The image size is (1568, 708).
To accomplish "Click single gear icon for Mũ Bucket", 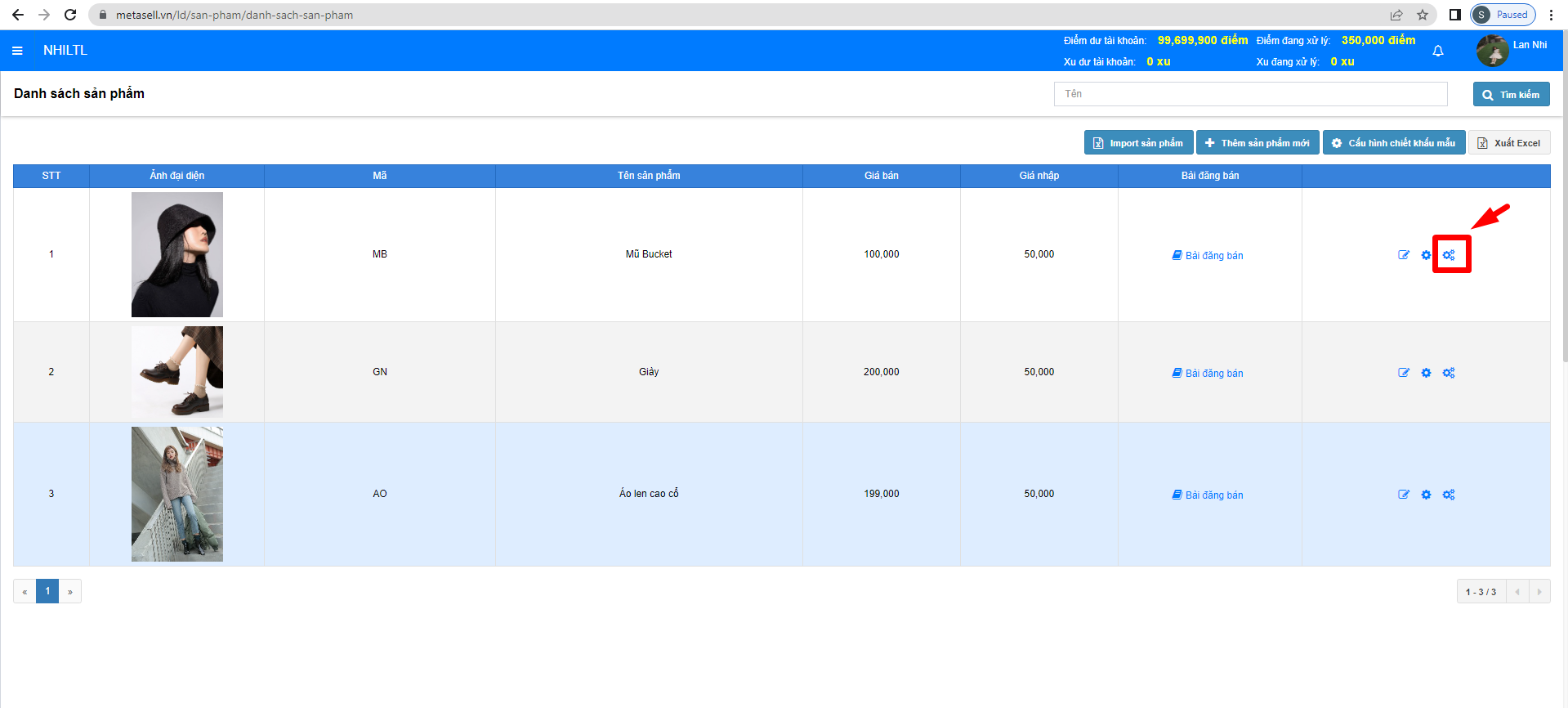I will (1426, 255).
